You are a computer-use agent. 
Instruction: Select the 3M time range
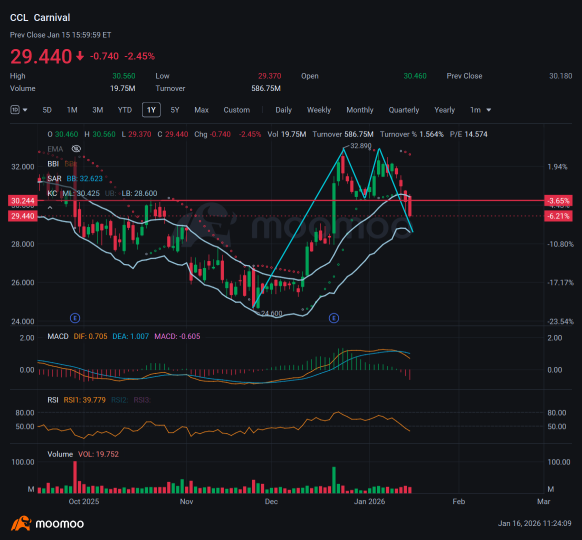(x=98, y=110)
